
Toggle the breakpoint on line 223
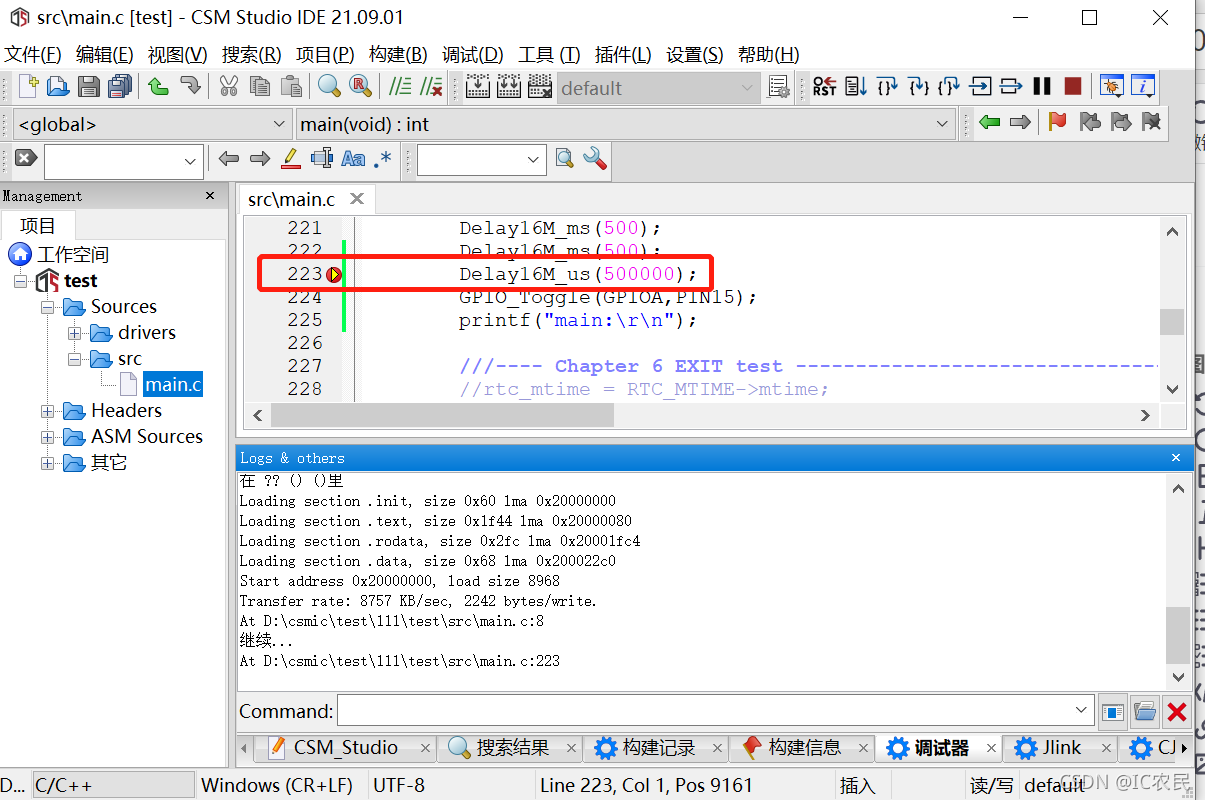pyautogui.click(x=334, y=274)
